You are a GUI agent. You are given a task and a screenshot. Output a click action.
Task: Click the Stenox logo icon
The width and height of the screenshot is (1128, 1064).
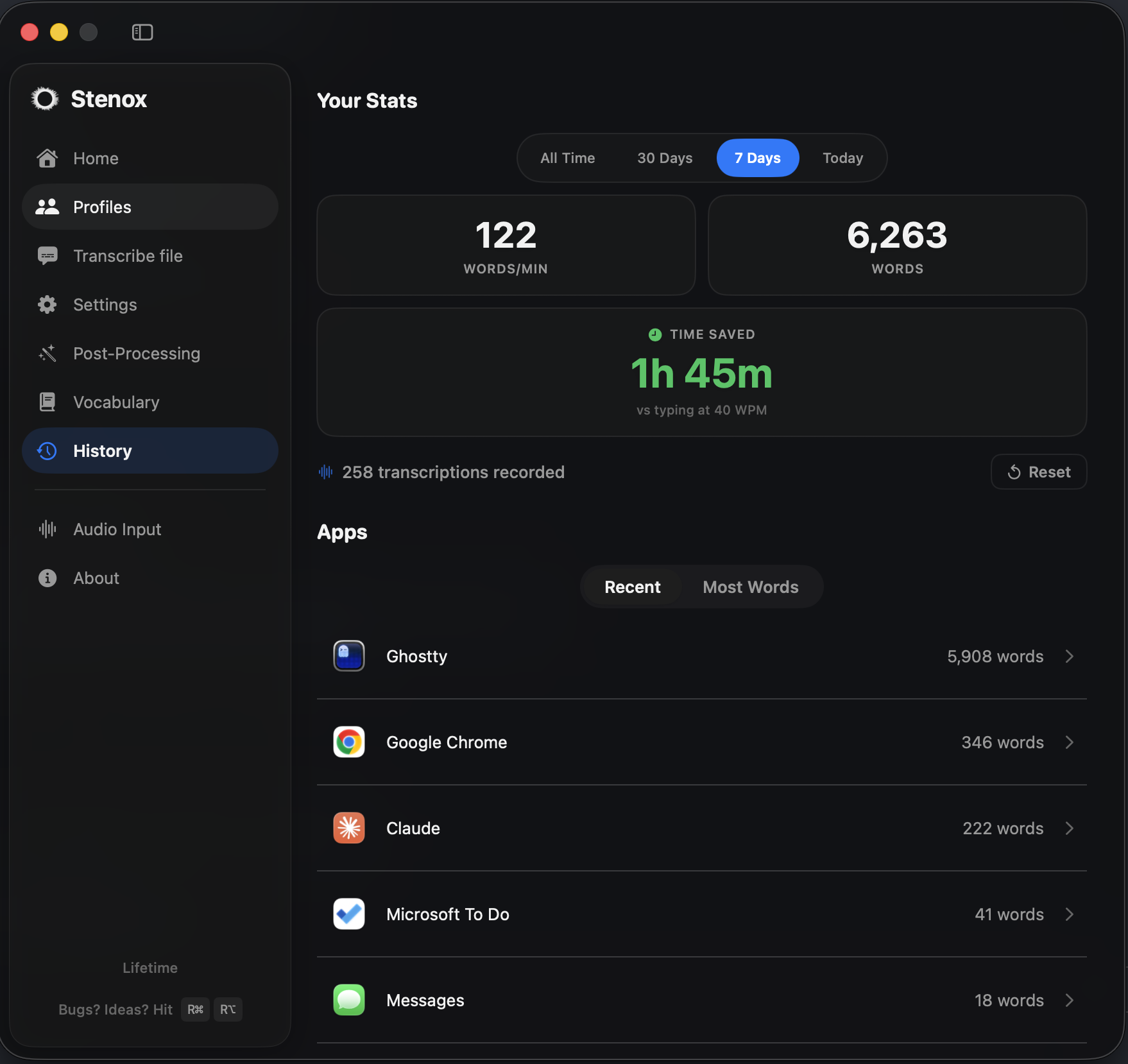click(45, 99)
